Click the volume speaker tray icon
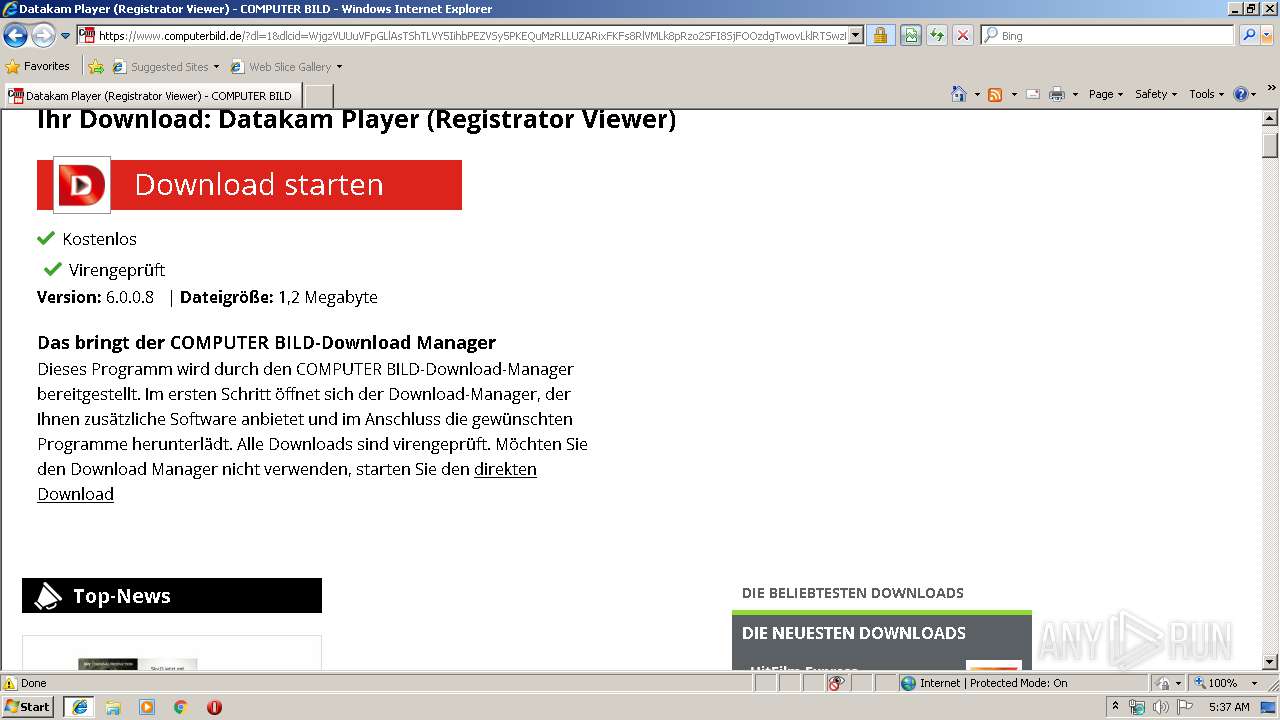The image size is (1280, 720). click(1160, 707)
